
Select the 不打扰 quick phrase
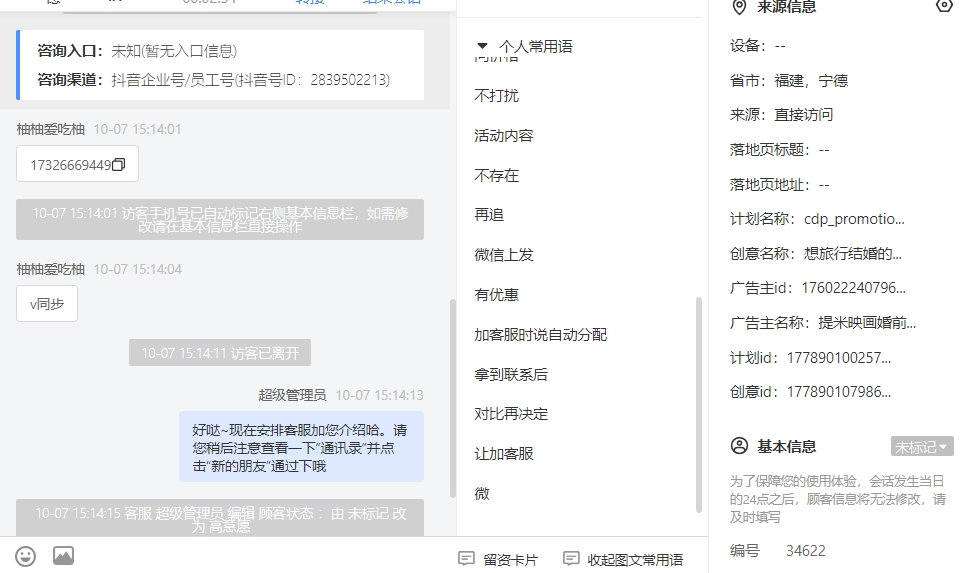click(496, 96)
